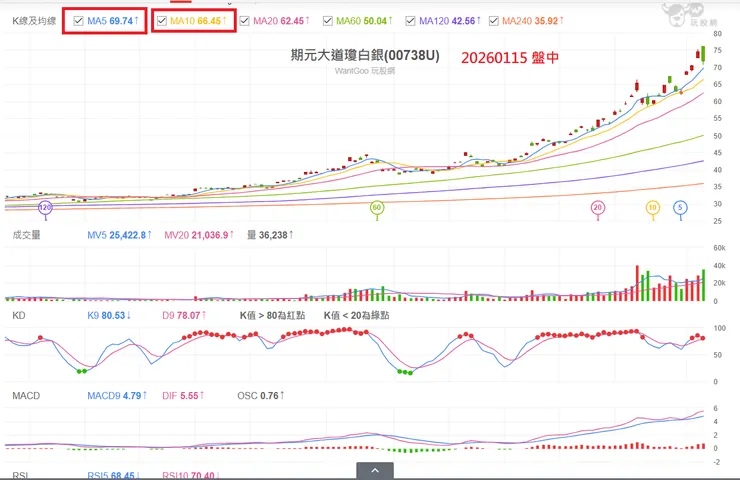The image size is (740, 480).
Task: Click the MA60 50.04 value label
Action: pyautogui.click(x=364, y=21)
